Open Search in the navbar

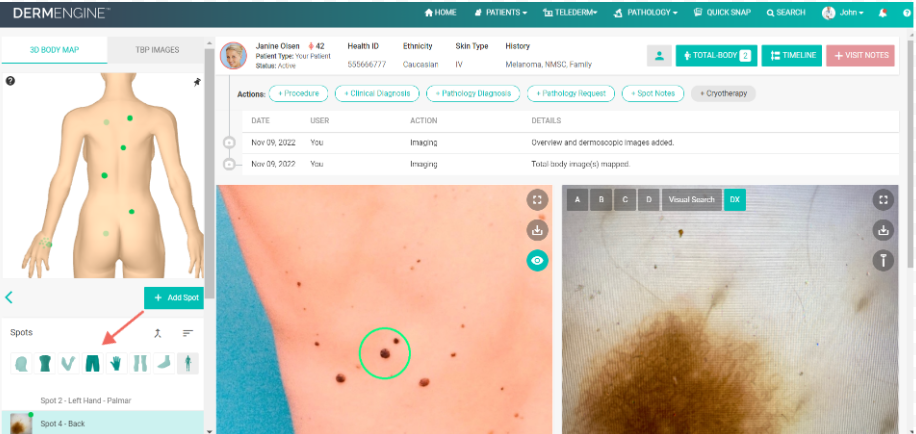click(786, 12)
